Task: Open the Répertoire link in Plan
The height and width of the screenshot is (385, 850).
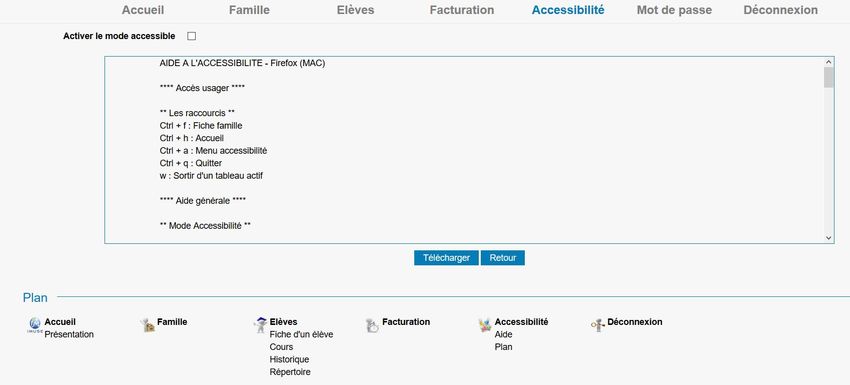Action: tap(290, 372)
